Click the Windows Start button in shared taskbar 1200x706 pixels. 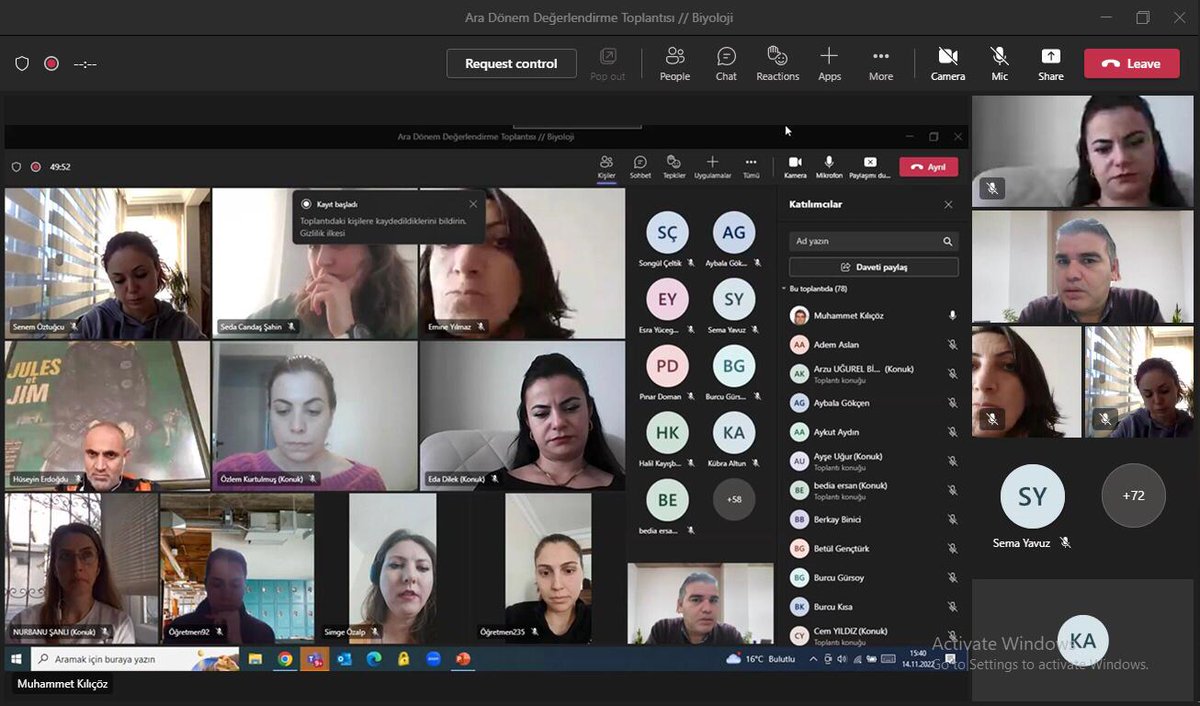click(16, 659)
